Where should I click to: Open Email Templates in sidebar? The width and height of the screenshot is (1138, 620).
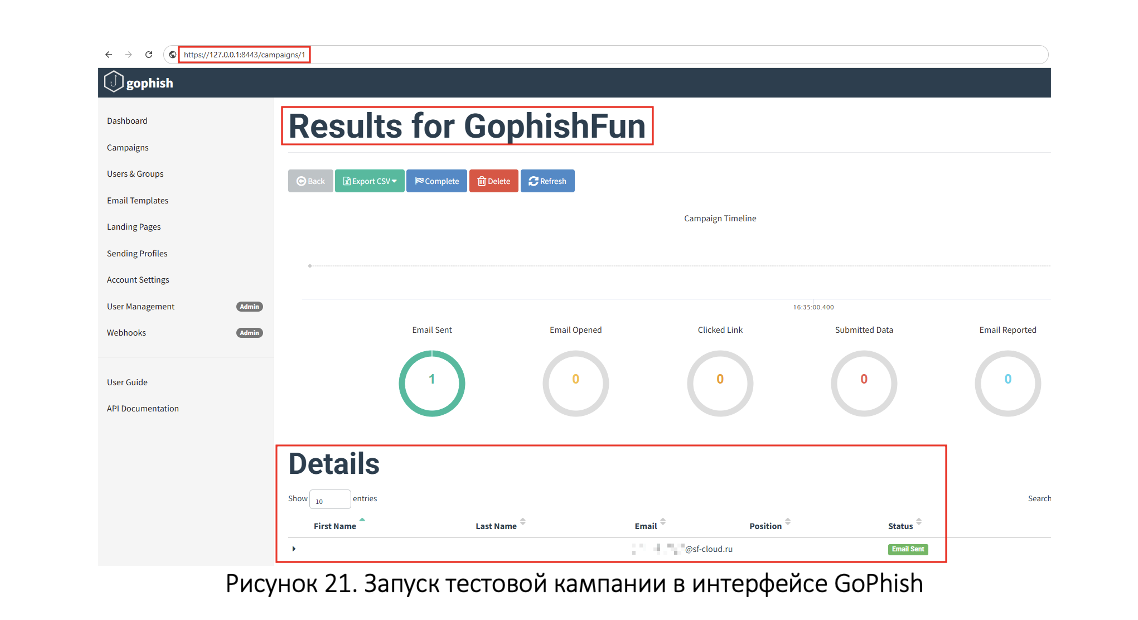point(137,200)
